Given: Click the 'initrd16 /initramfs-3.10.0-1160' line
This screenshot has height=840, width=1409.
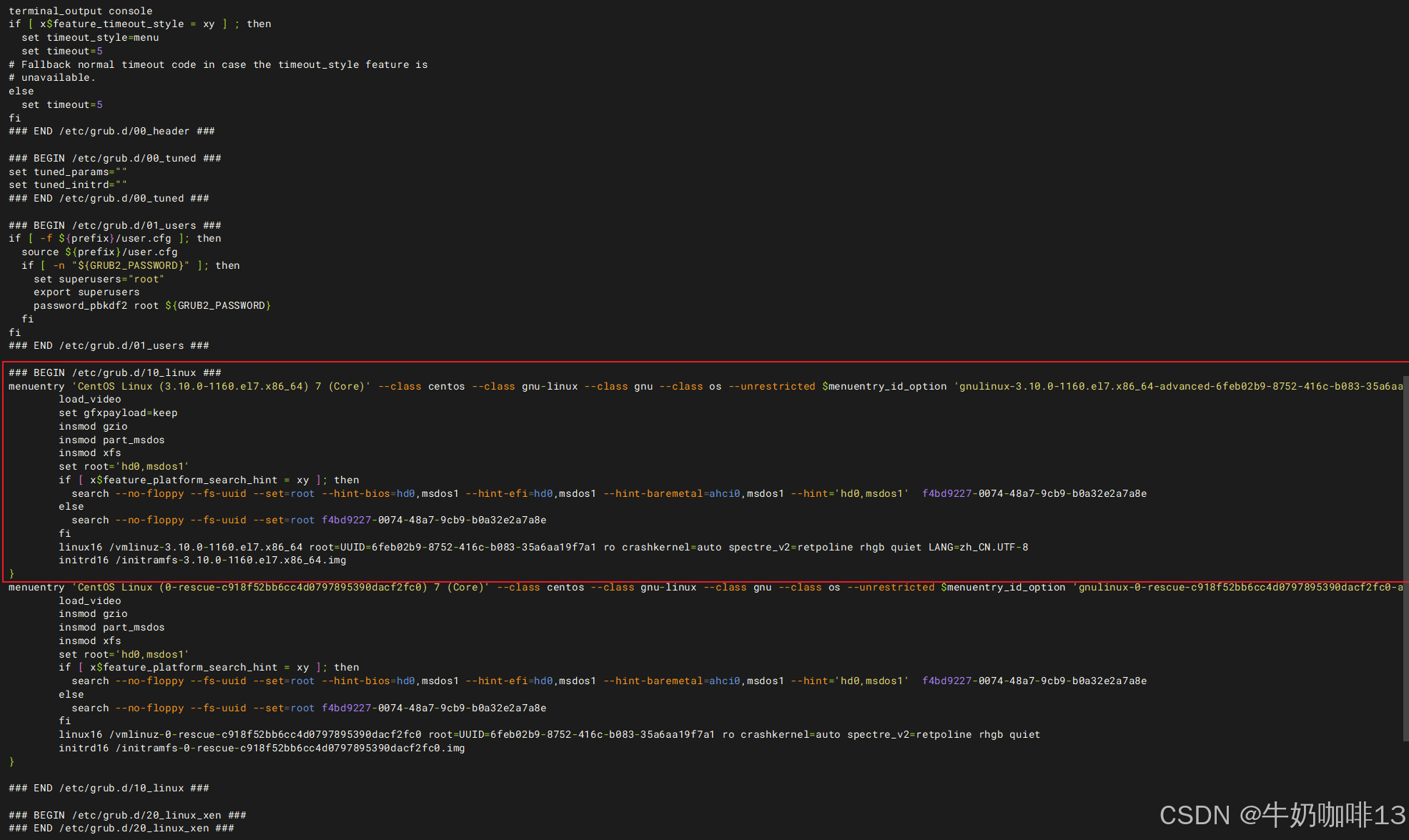Looking at the screenshot, I should (202, 560).
